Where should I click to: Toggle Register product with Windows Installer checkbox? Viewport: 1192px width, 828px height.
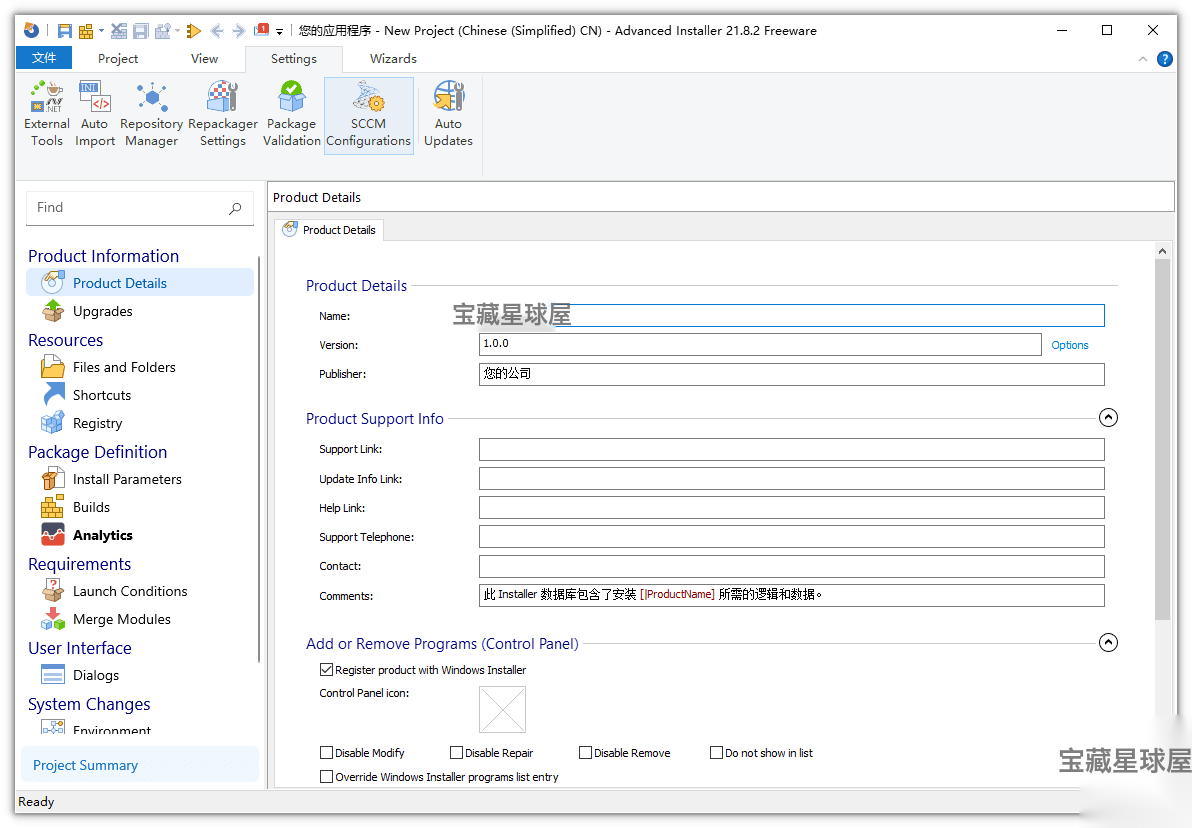coord(327,670)
